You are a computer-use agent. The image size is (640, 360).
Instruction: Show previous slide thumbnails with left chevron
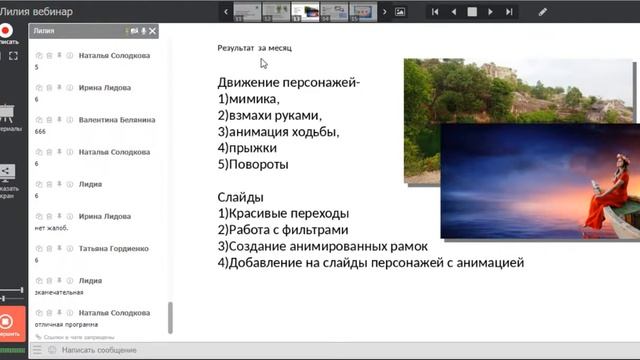click(226, 12)
